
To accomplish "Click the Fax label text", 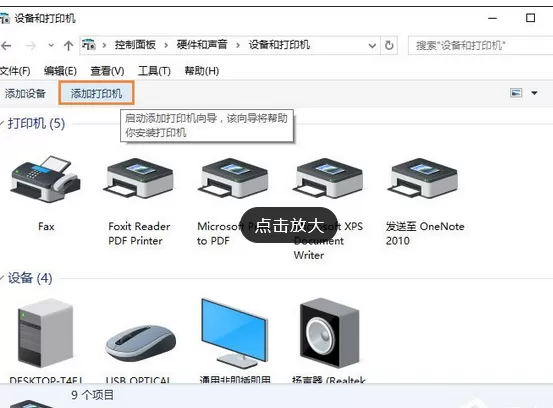I will pyautogui.click(x=46, y=226).
